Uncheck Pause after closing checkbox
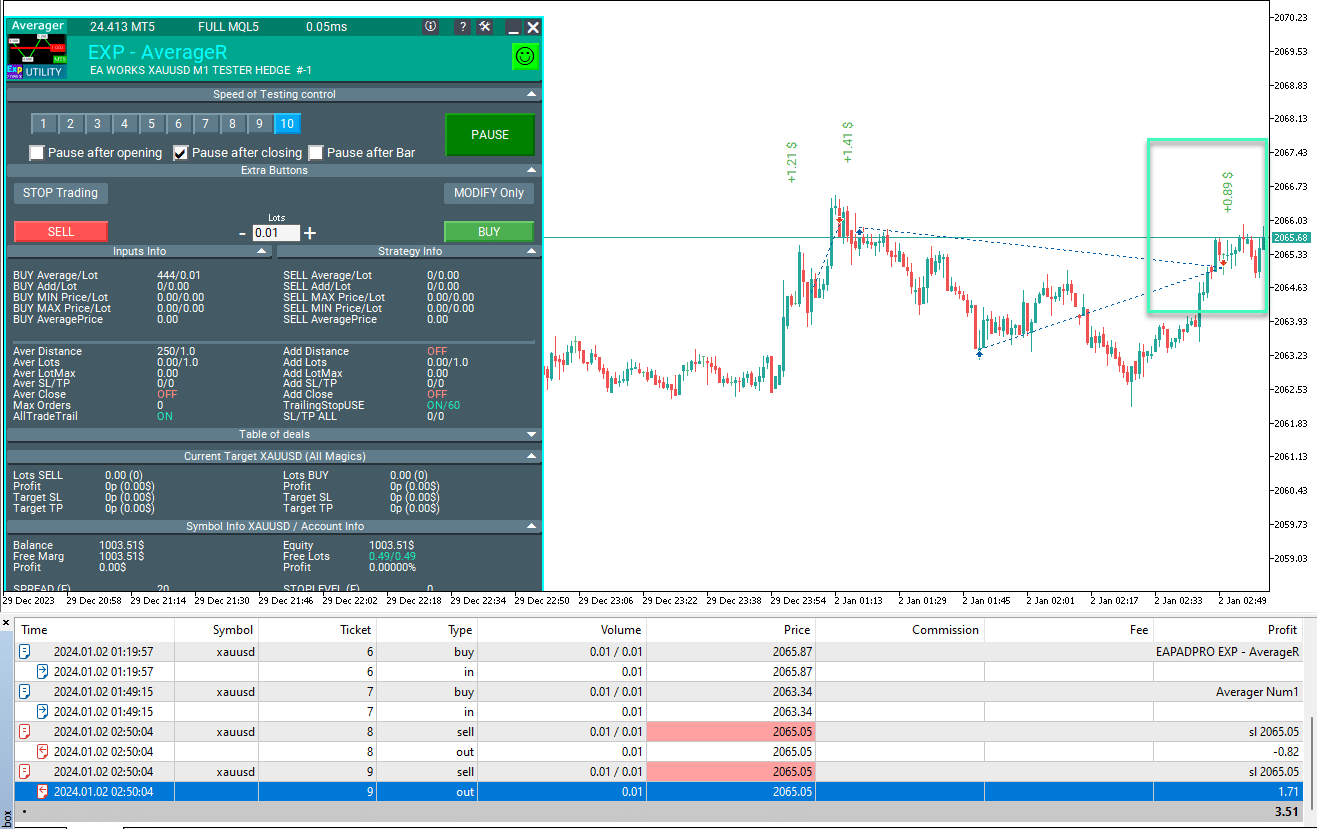 tap(181, 153)
